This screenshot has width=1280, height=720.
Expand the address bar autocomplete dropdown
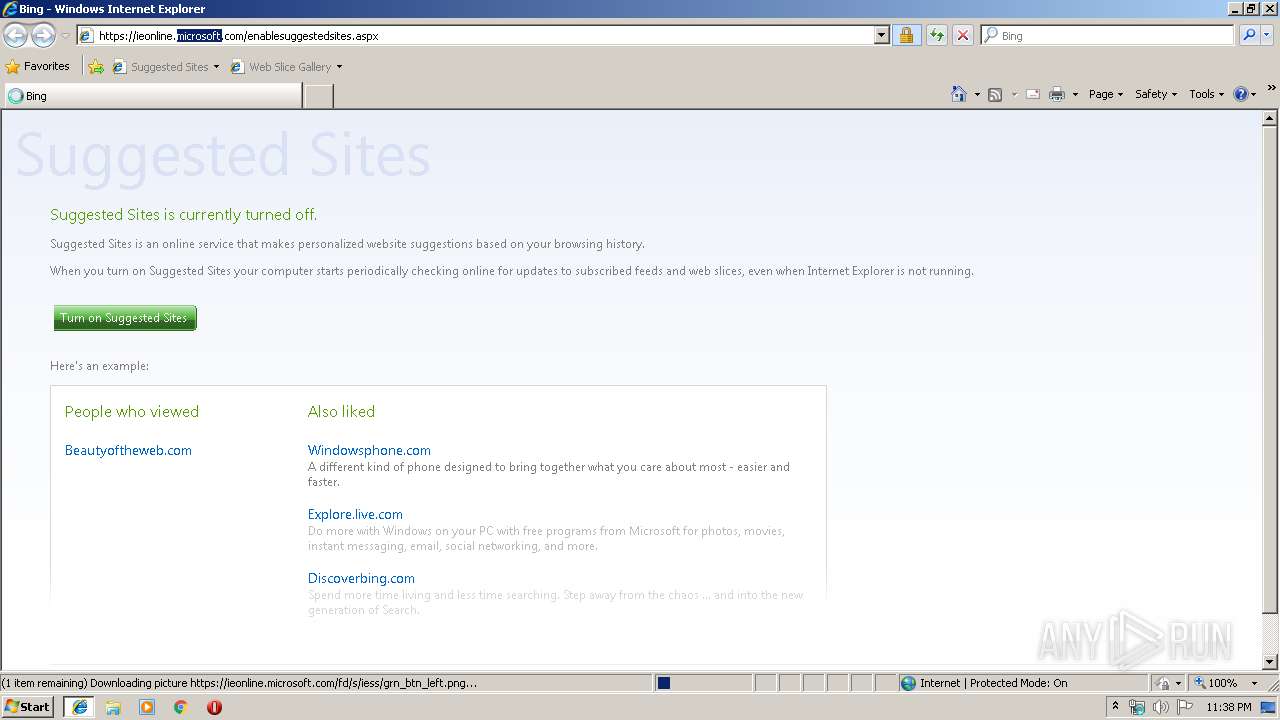tap(882, 36)
